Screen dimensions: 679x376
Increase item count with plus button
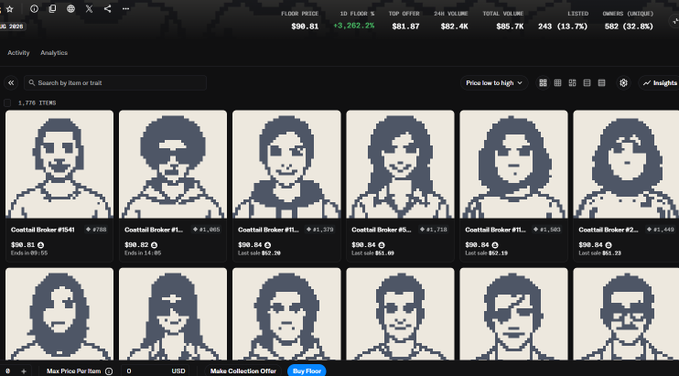point(23,371)
